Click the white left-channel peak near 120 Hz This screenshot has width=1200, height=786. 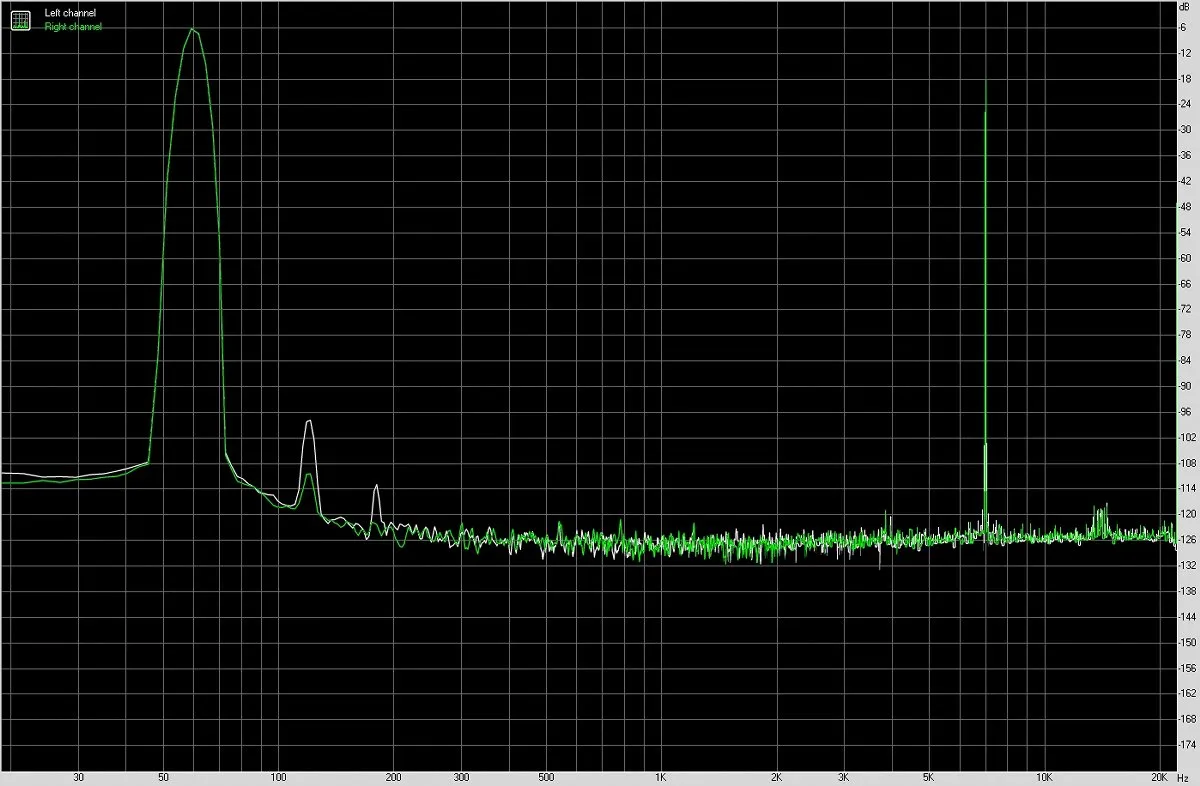coord(310,423)
